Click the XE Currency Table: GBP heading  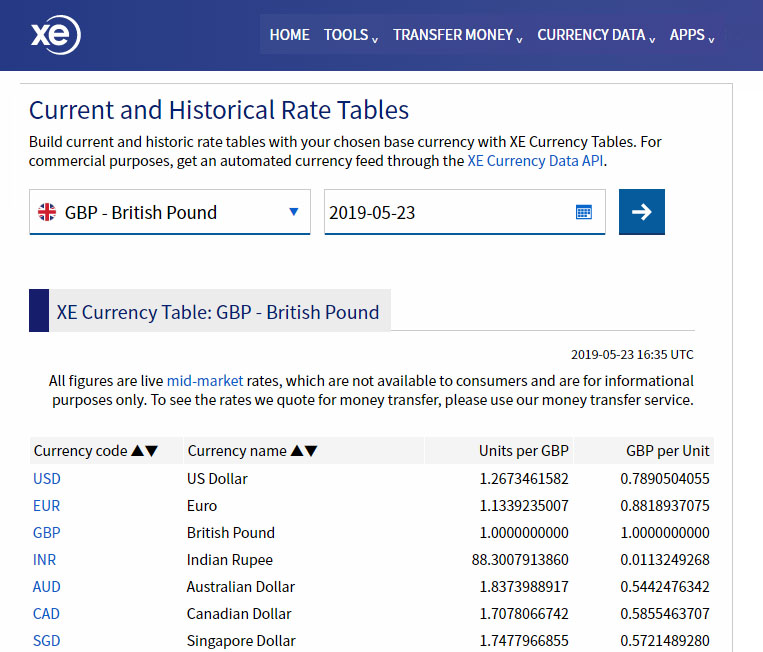point(218,312)
